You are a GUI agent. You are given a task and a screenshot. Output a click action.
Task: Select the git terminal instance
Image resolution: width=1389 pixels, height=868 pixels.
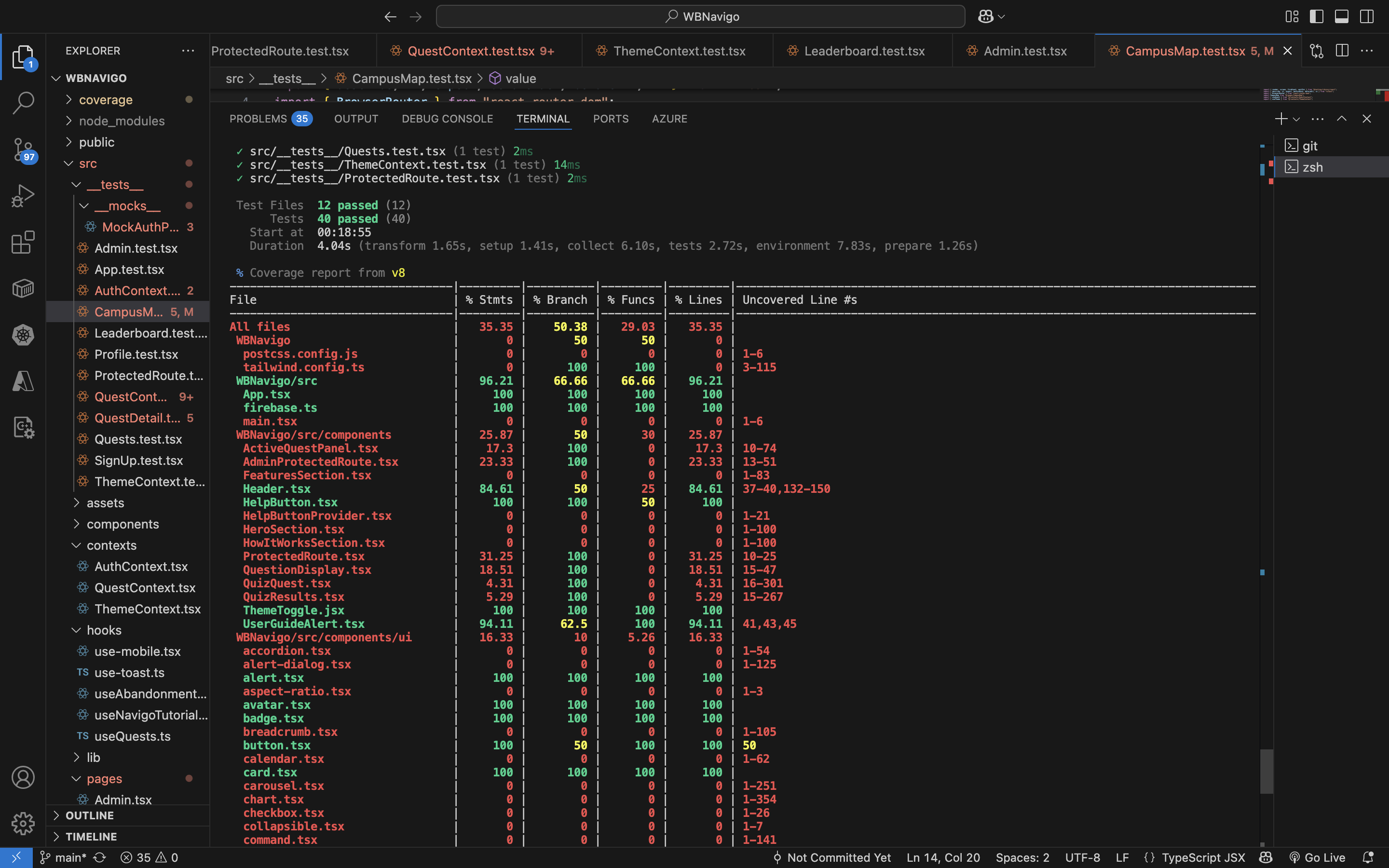coord(1309,146)
